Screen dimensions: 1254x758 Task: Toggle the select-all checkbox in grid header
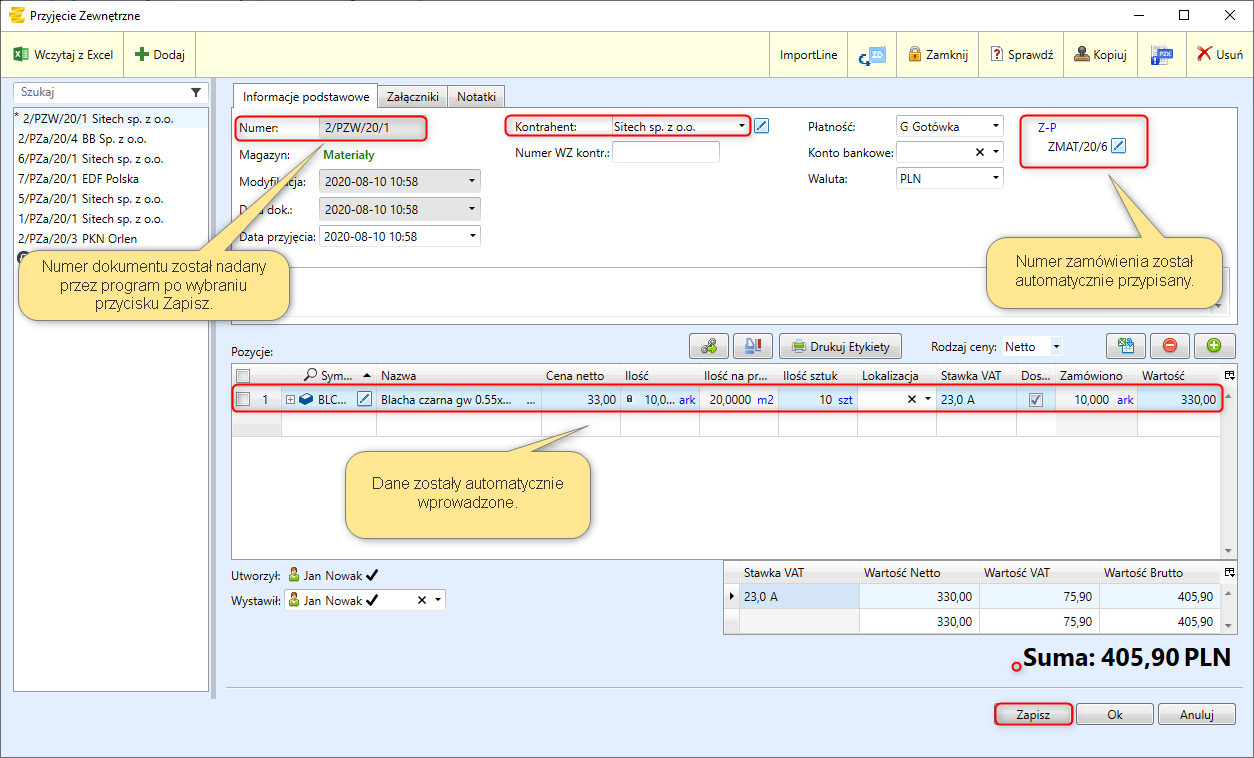[x=243, y=376]
